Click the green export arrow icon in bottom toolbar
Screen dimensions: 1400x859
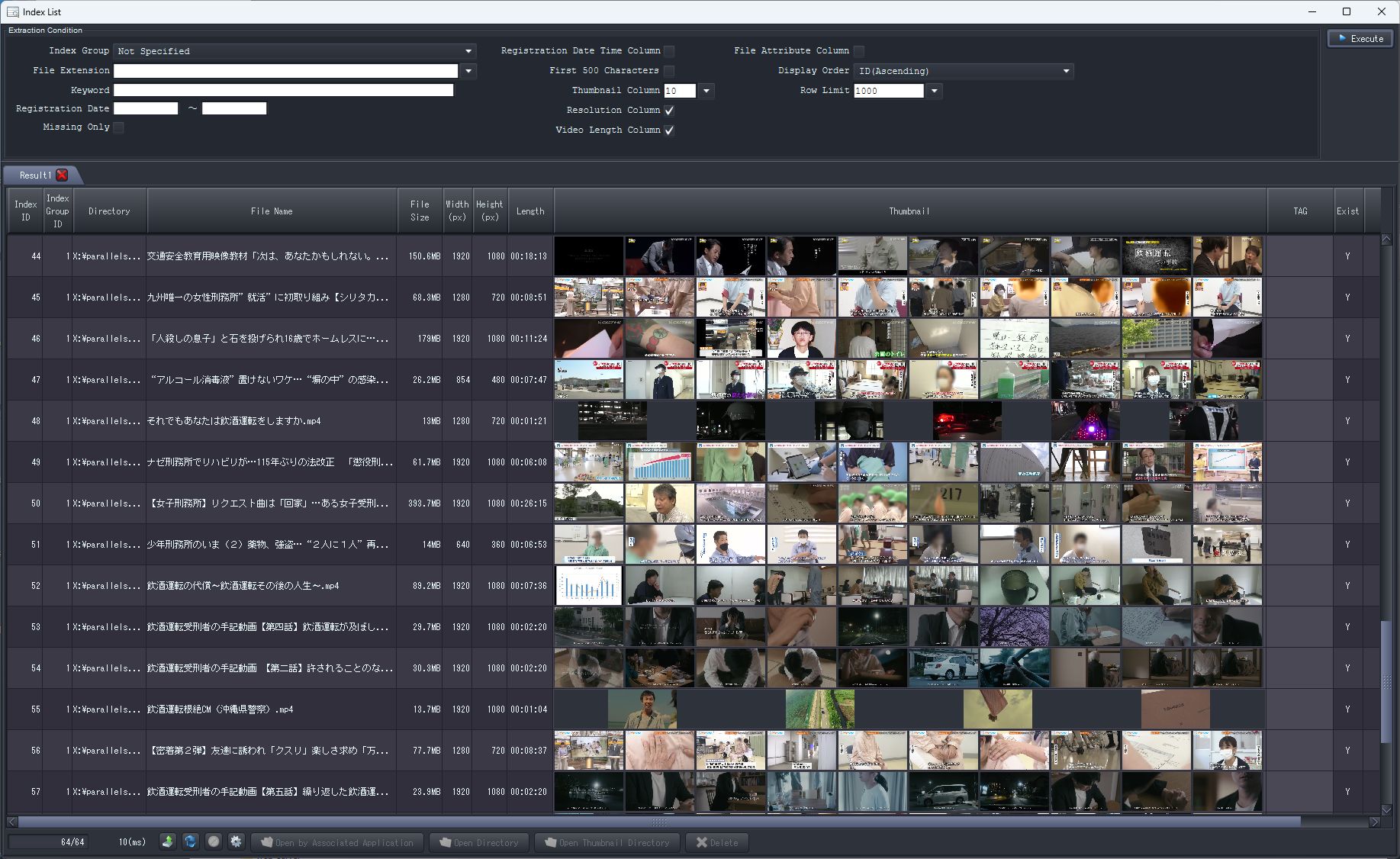168,841
